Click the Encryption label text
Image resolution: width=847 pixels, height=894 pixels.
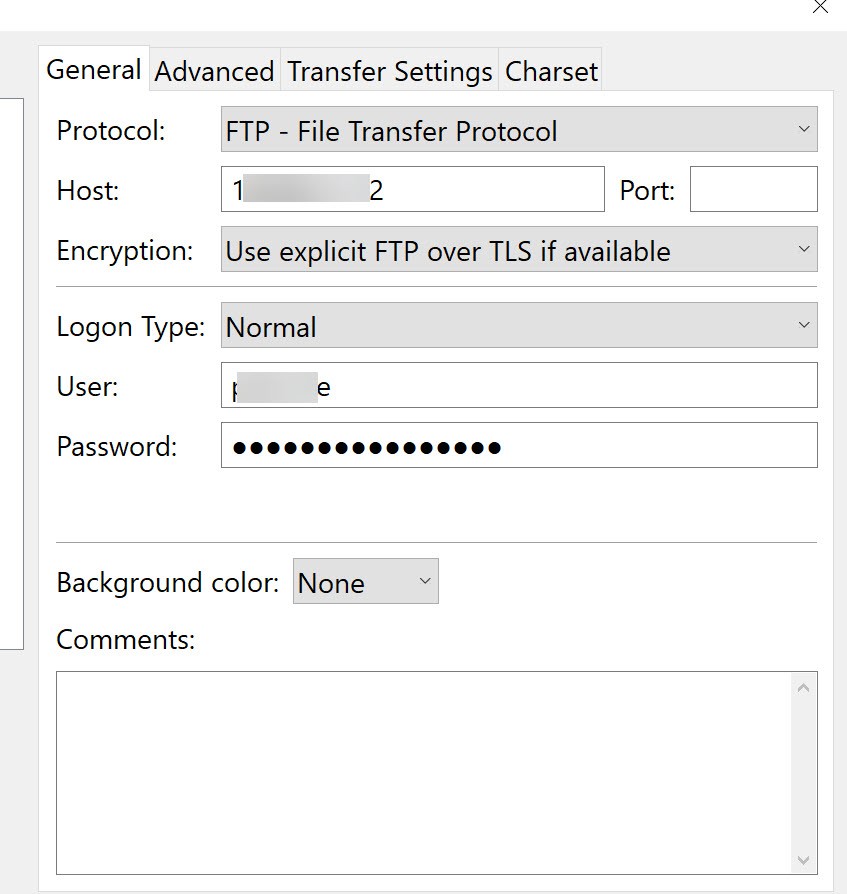coord(124,250)
